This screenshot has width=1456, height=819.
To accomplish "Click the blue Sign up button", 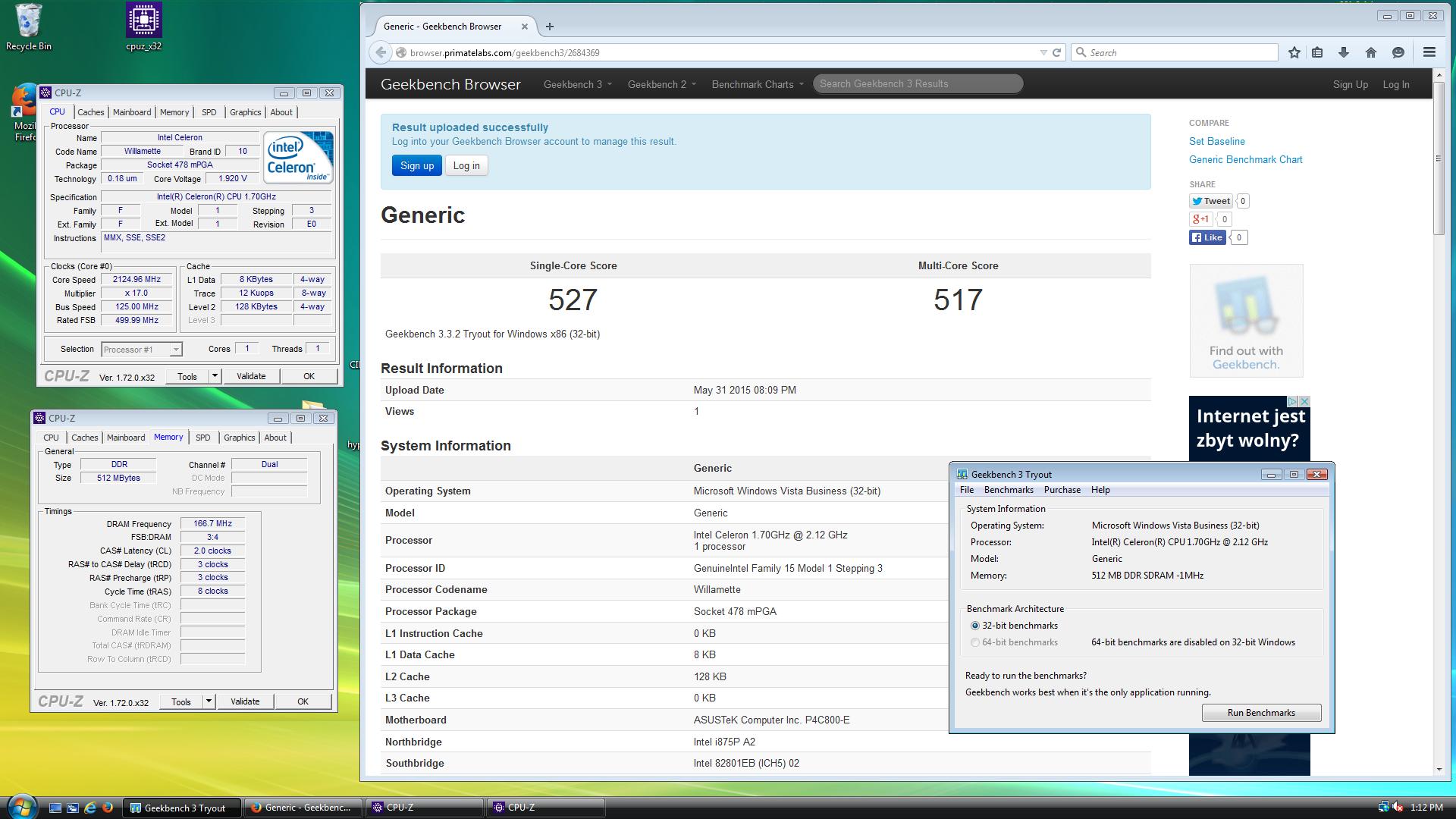I will (x=417, y=165).
